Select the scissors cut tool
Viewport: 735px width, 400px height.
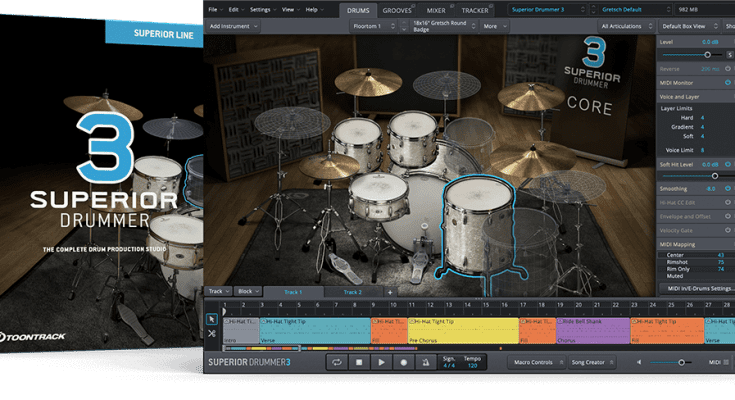click(x=213, y=333)
